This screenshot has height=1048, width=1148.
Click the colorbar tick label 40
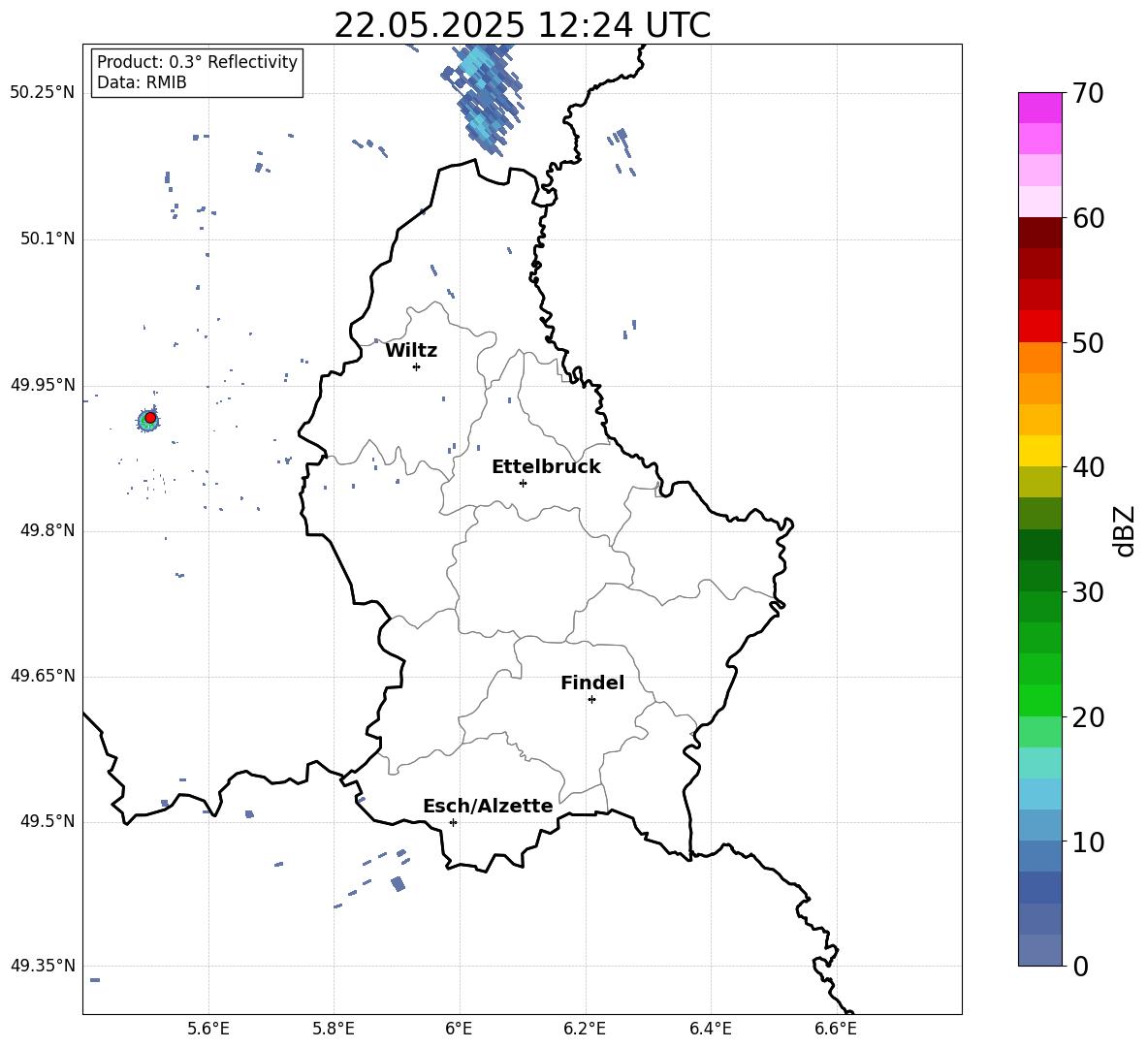1088,467
